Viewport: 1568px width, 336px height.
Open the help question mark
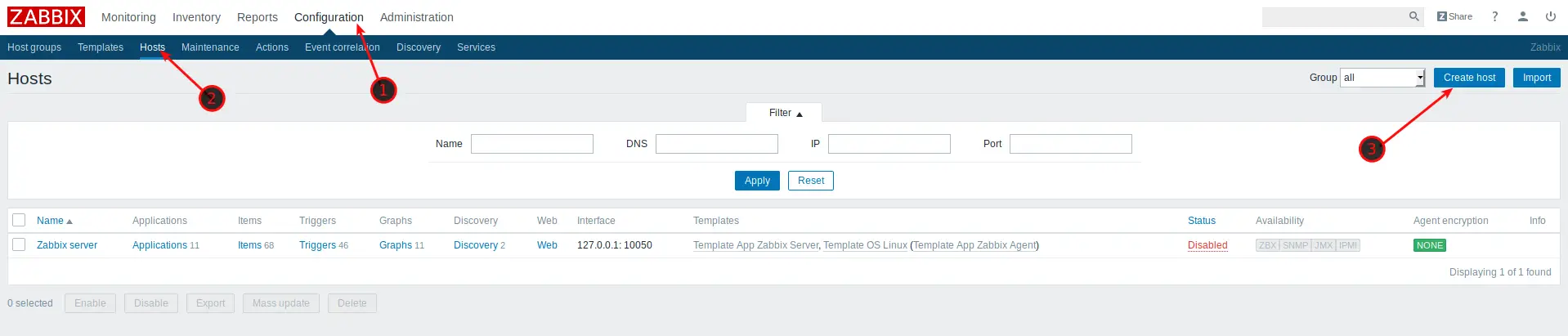(x=1494, y=16)
